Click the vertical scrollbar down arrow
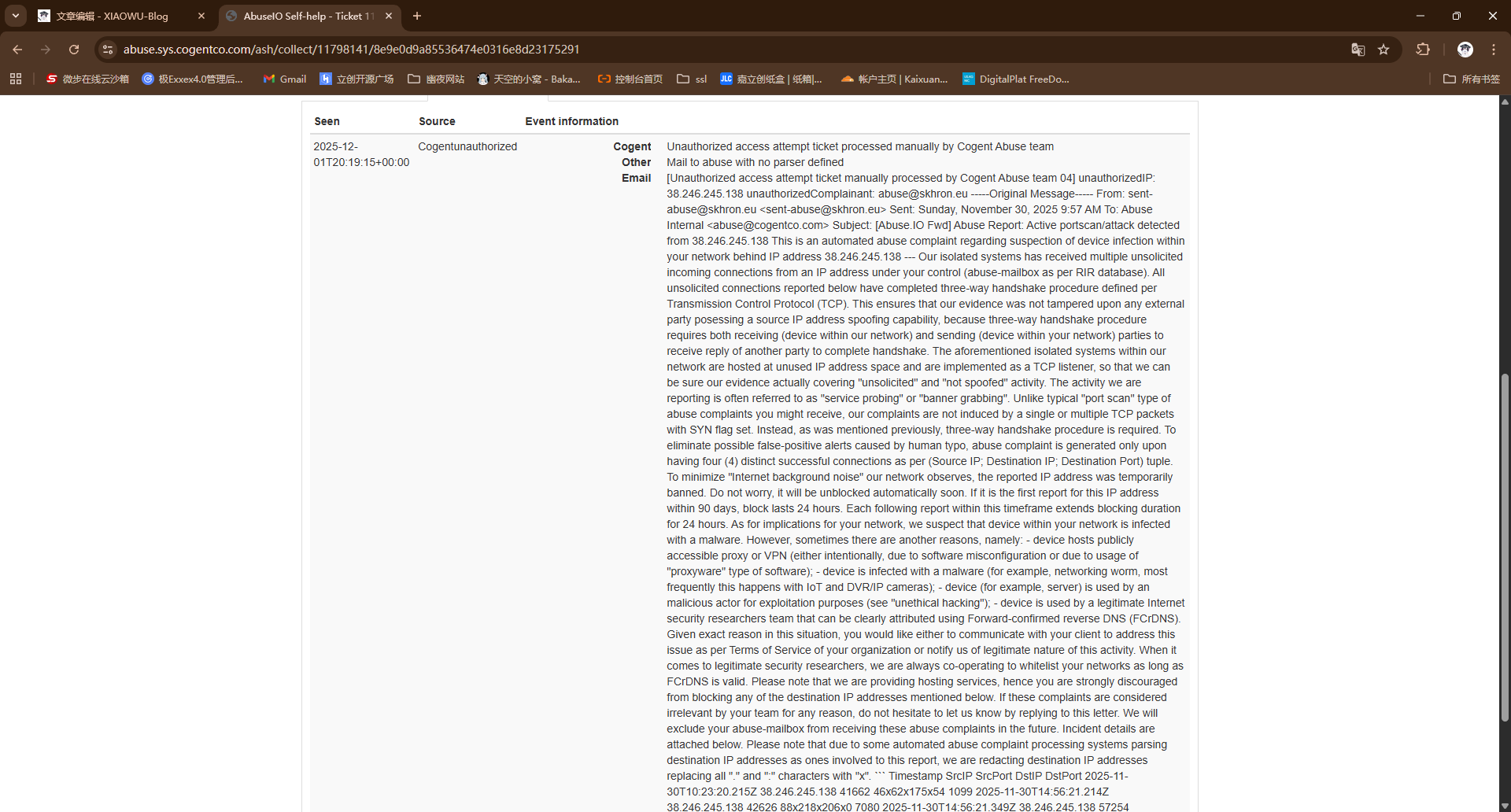This screenshot has width=1511, height=812. (x=1505, y=806)
